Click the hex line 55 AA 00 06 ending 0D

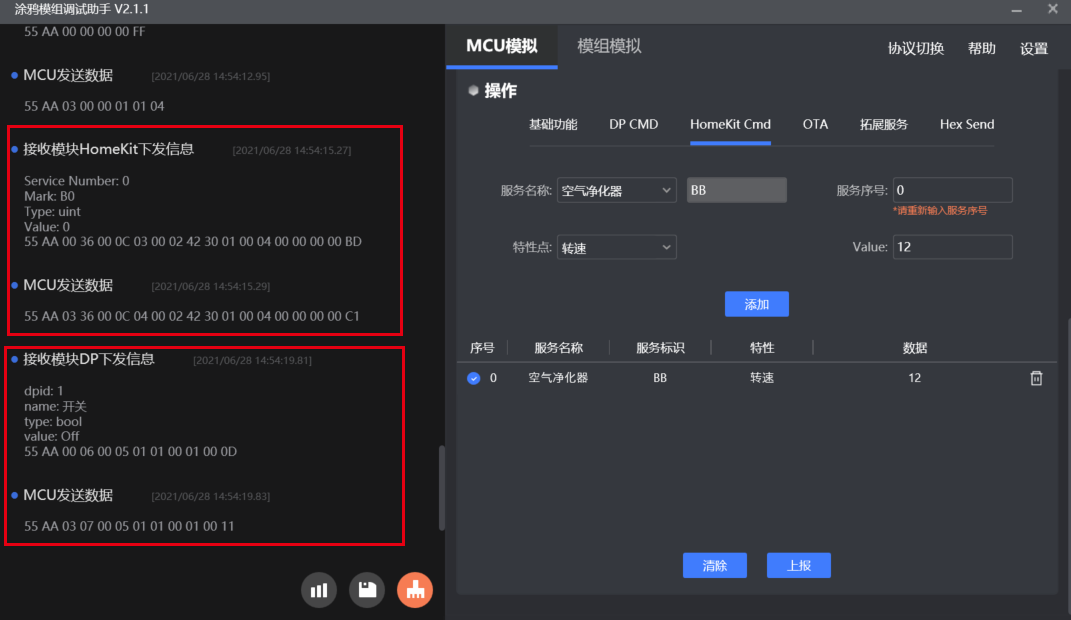tap(130, 451)
